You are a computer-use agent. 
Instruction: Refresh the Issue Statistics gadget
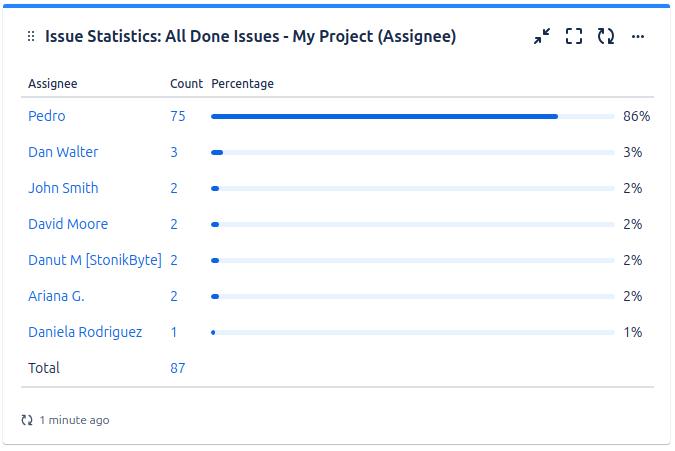tap(606, 36)
